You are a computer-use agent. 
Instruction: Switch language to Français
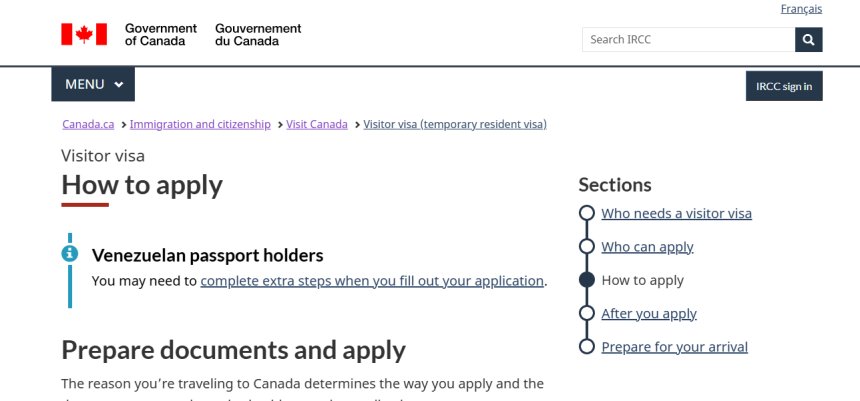tap(801, 9)
